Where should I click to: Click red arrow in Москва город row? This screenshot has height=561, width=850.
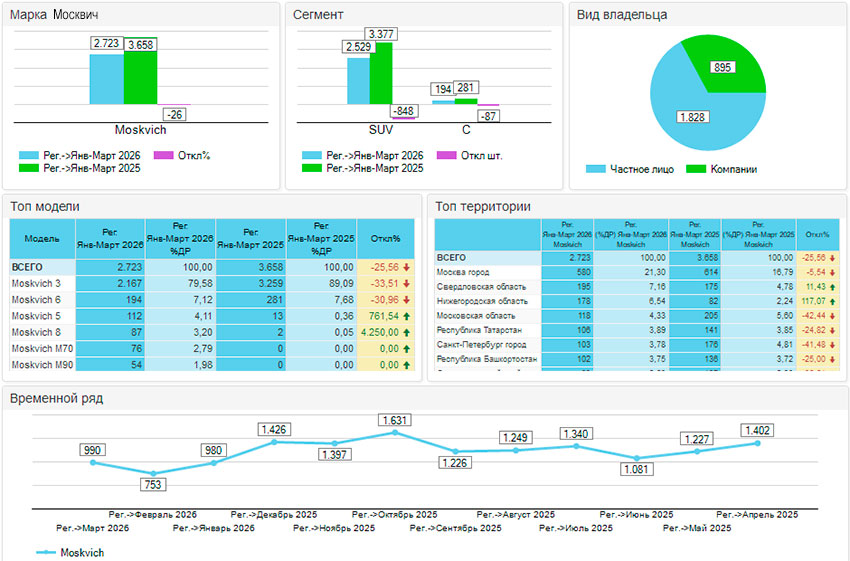pyautogui.click(x=833, y=272)
